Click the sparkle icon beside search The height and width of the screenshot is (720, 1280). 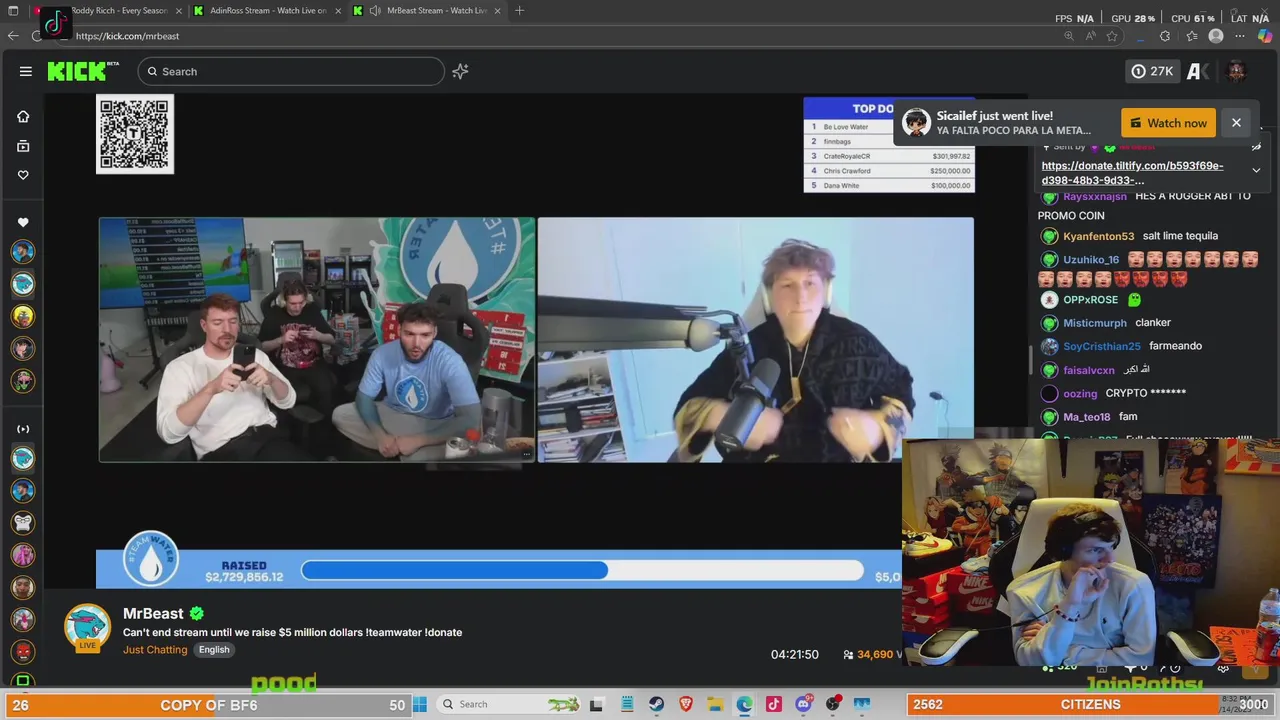point(460,71)
